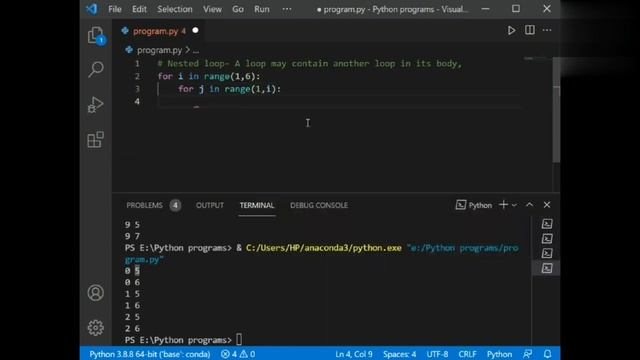Click the python.exe path in terminal

pyautogui.click(x=324, y=248)
